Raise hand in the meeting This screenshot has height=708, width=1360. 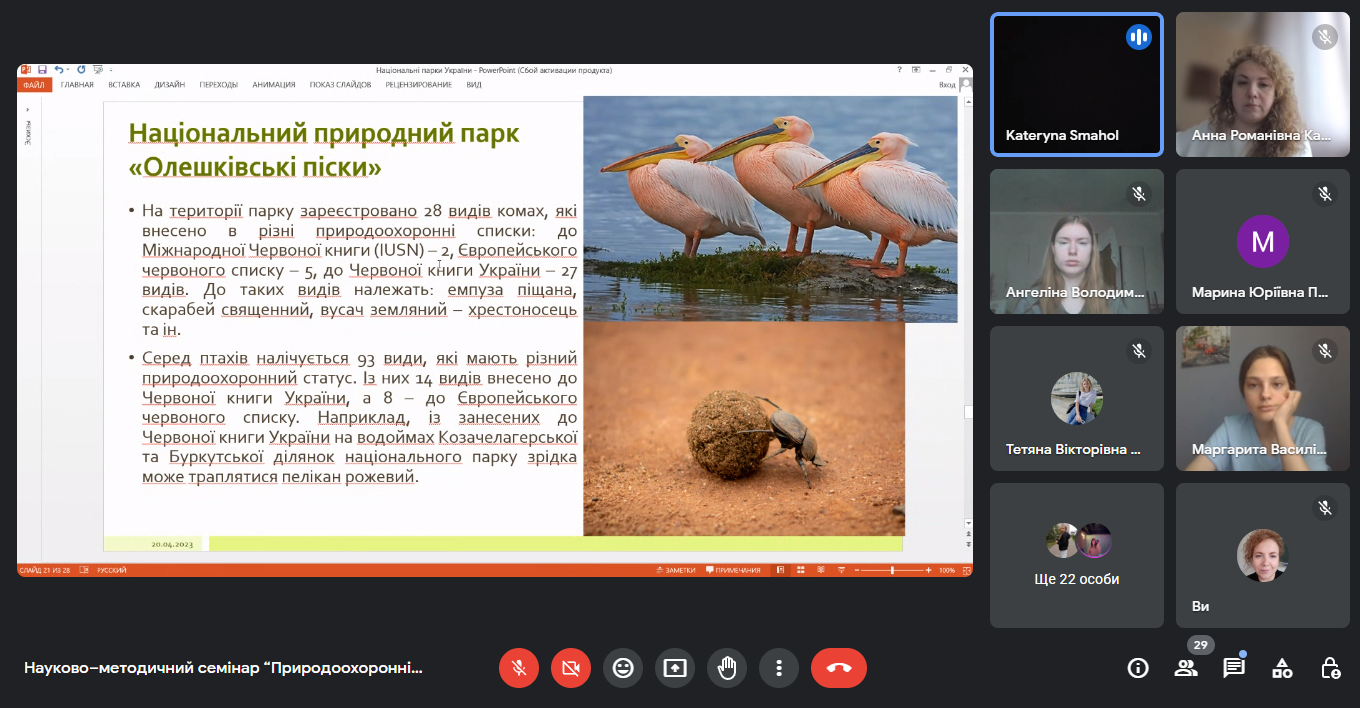coord(727,668)
